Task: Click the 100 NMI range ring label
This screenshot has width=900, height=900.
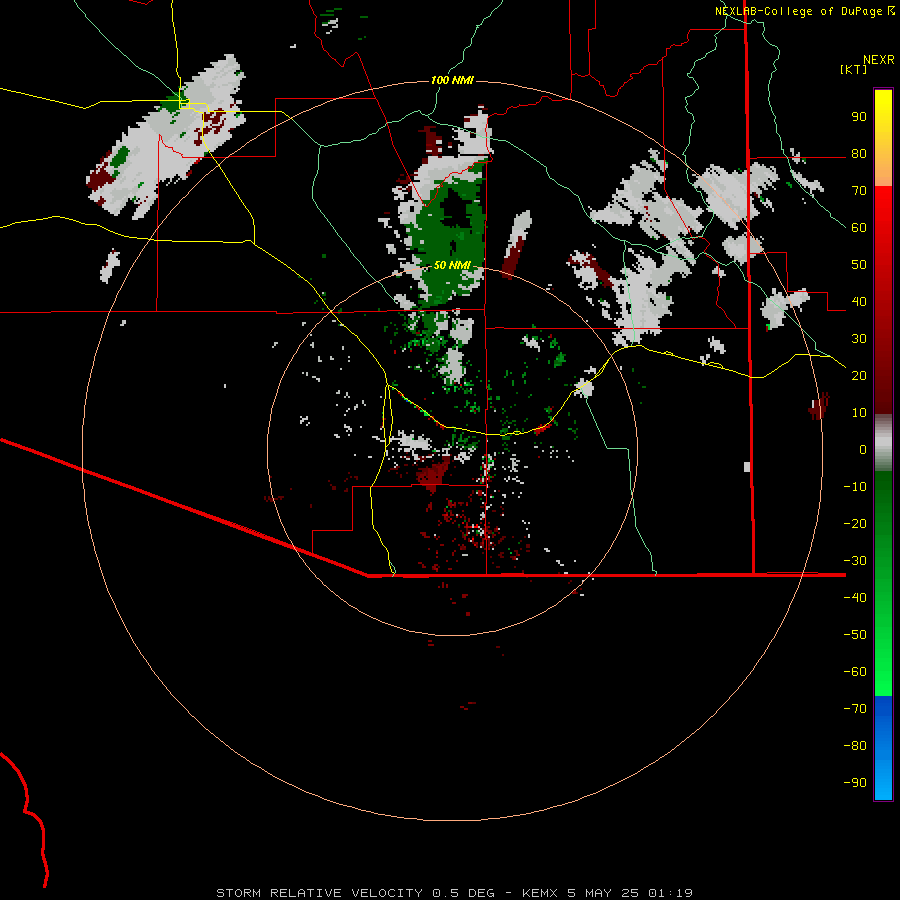Action: 452,80
